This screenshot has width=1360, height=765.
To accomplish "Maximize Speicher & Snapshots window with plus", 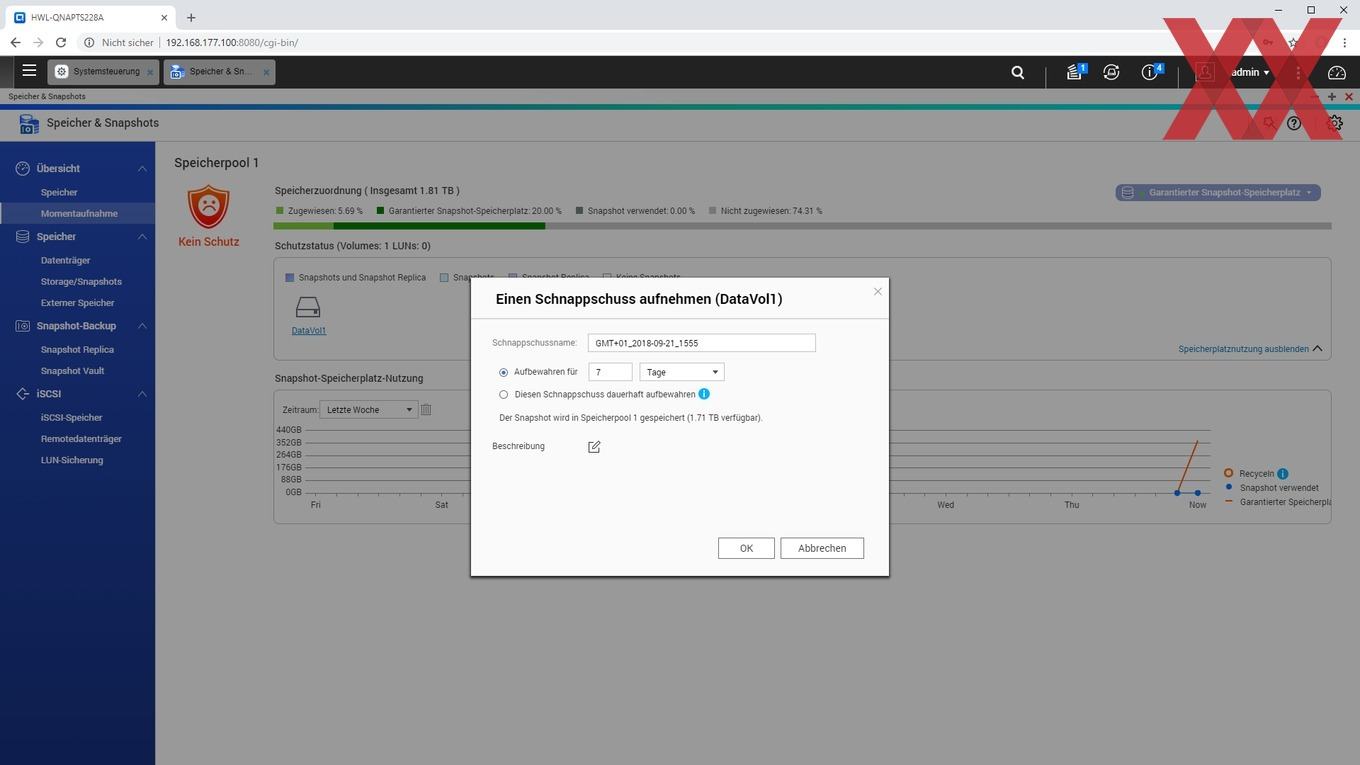I will click(1332, 97).
